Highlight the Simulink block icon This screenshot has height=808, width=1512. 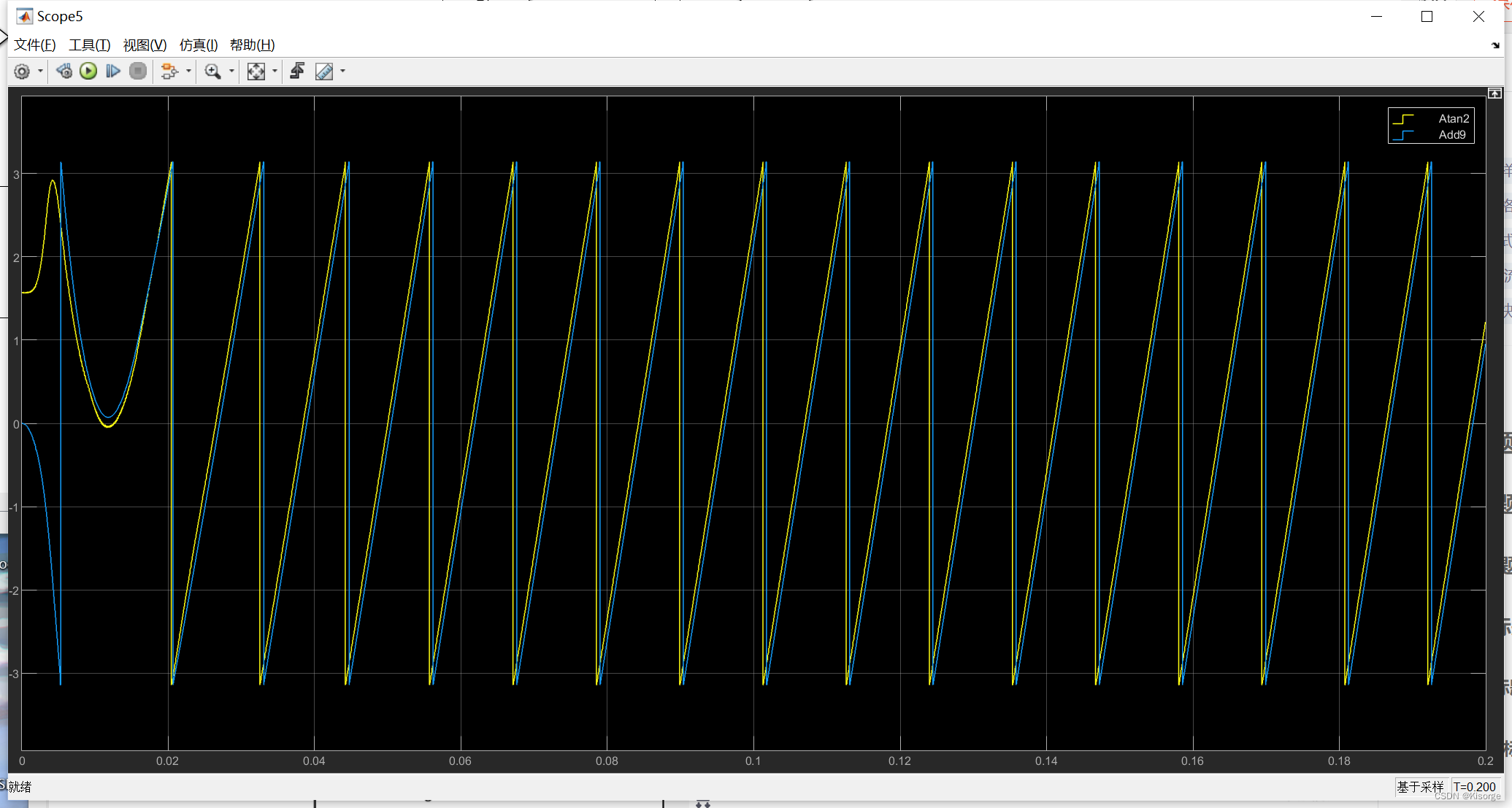(169, 71)
